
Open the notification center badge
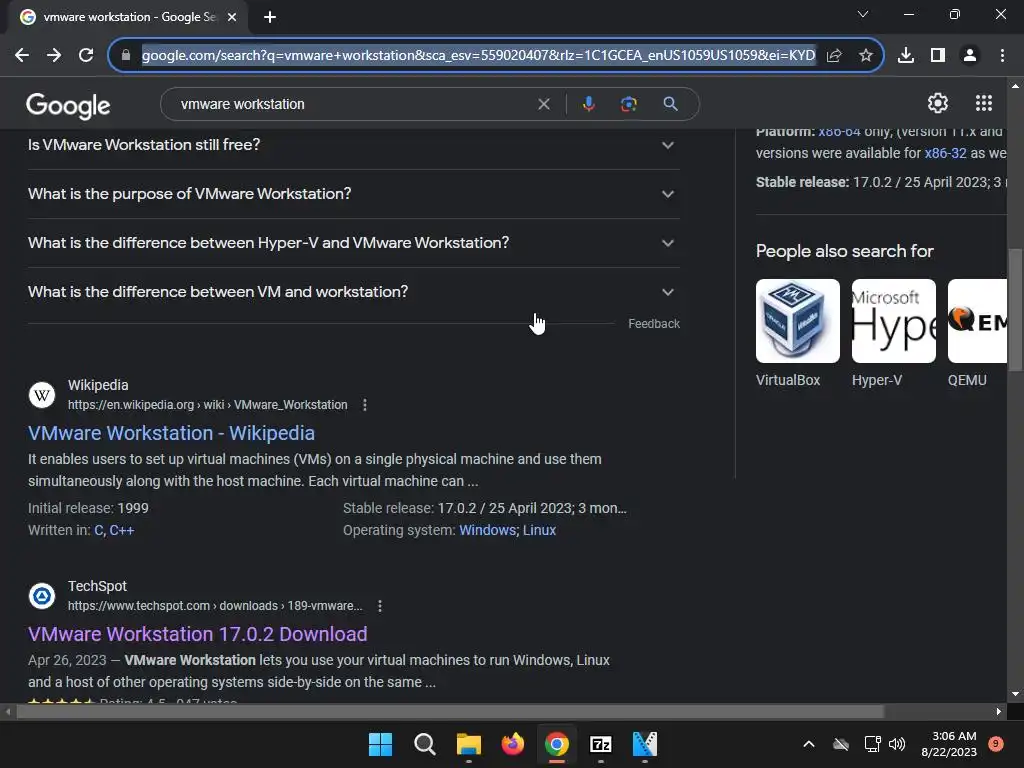996,744
